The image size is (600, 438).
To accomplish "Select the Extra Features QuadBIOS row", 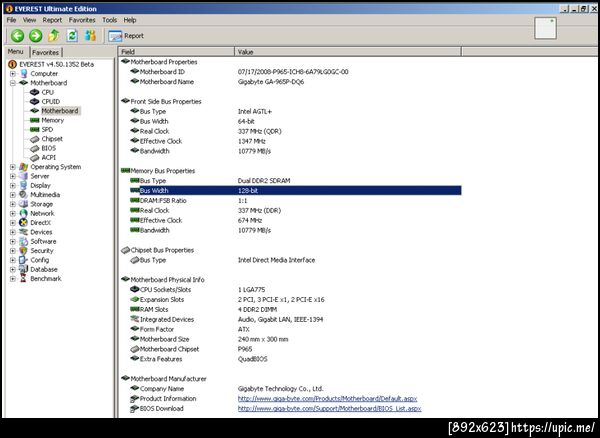I will click(x=295, y=359).
